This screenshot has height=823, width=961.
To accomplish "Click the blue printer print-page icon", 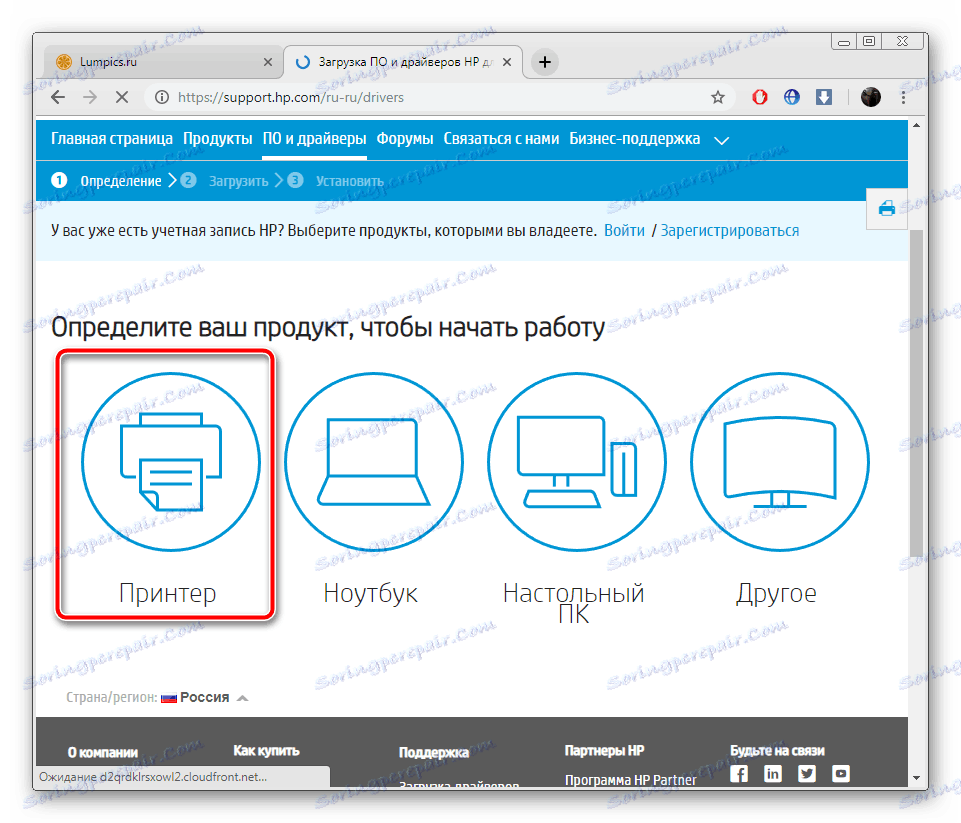I will (886, 208).
